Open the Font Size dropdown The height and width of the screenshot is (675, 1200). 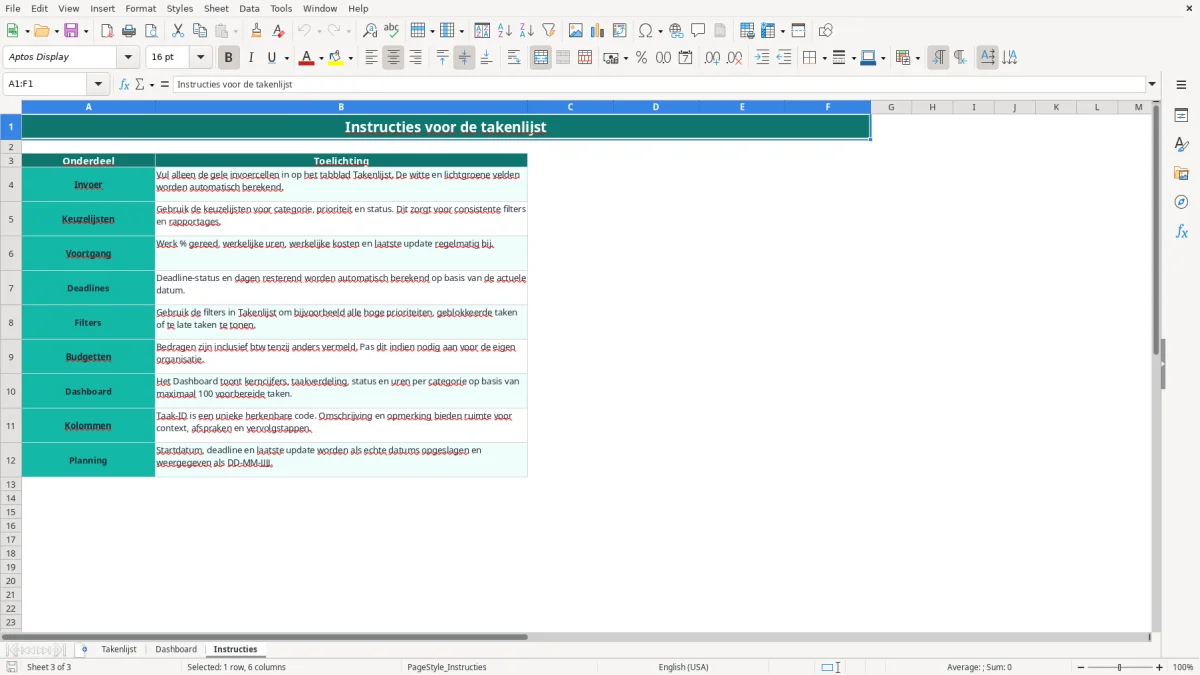coord(200,58)
